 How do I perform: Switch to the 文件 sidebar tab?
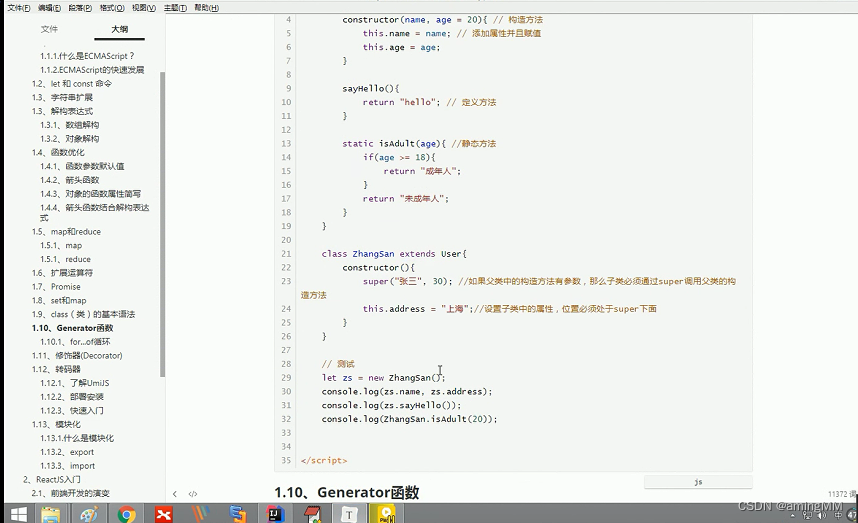point(49,29)
